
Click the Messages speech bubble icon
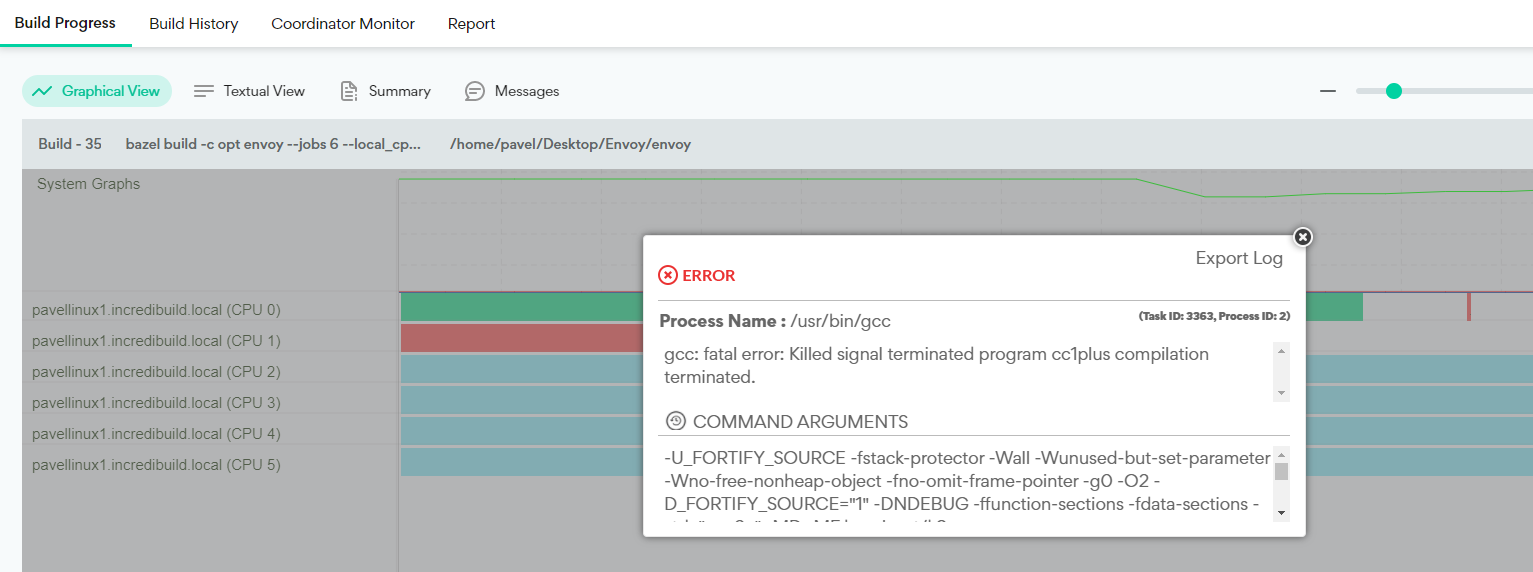coord(475,91)
